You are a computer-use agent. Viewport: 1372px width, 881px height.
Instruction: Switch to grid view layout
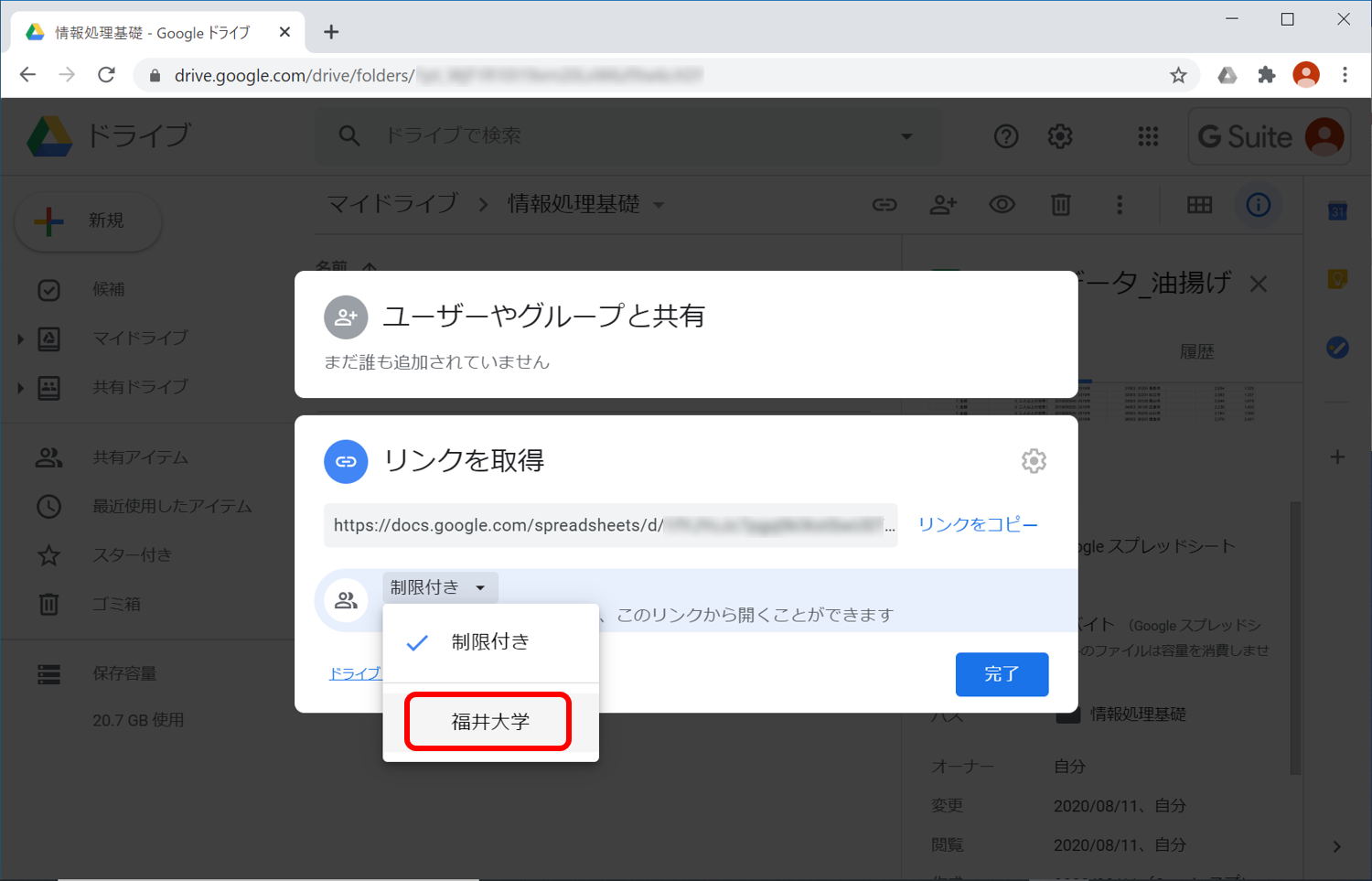(x=1199, y=205)
